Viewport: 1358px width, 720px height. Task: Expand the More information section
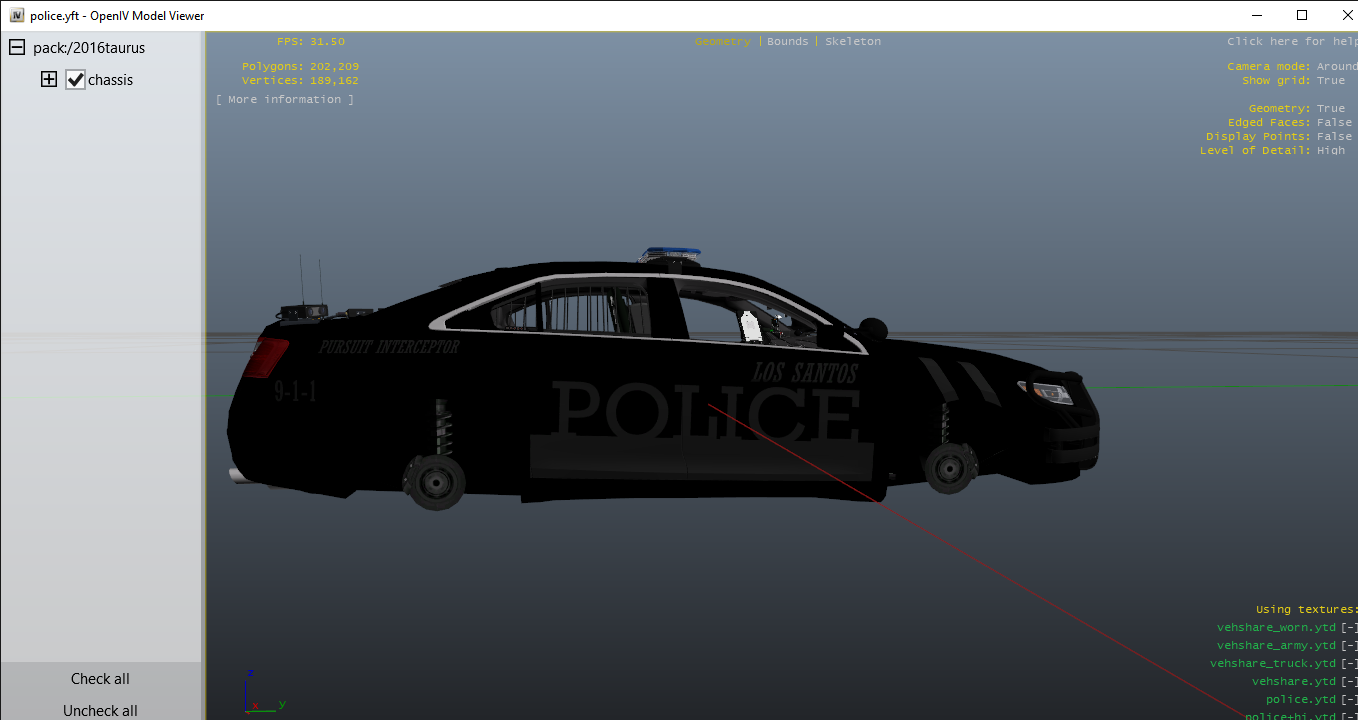[x=285, y=100]
